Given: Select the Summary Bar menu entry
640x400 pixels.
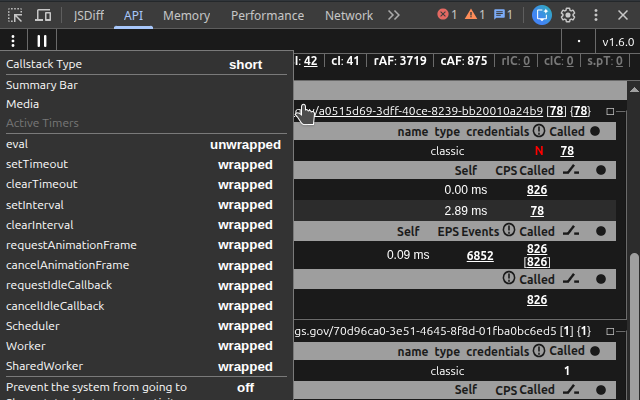Looking at the screenshot, I should [42, 85].
